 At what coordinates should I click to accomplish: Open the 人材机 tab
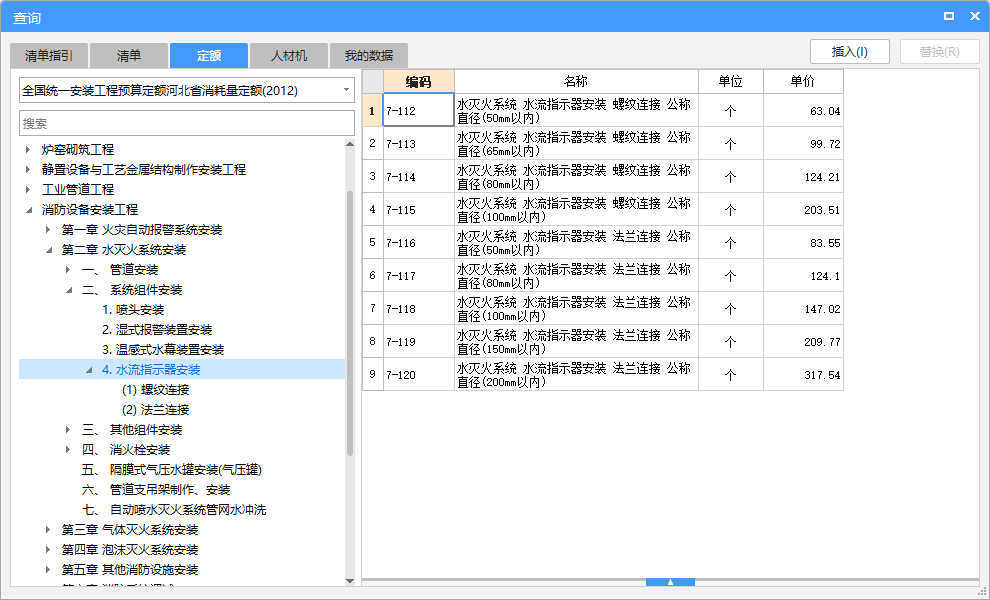289,56
